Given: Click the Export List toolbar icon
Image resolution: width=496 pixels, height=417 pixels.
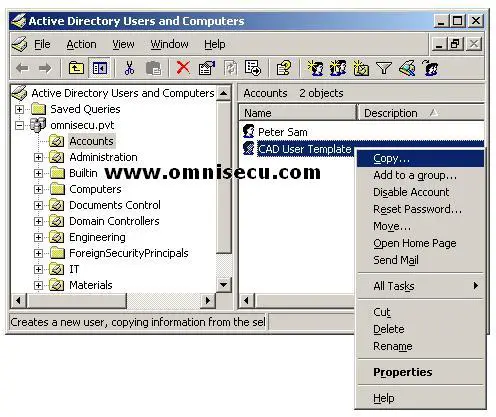Looking at the screenshot, I should (x=253, y=68).
